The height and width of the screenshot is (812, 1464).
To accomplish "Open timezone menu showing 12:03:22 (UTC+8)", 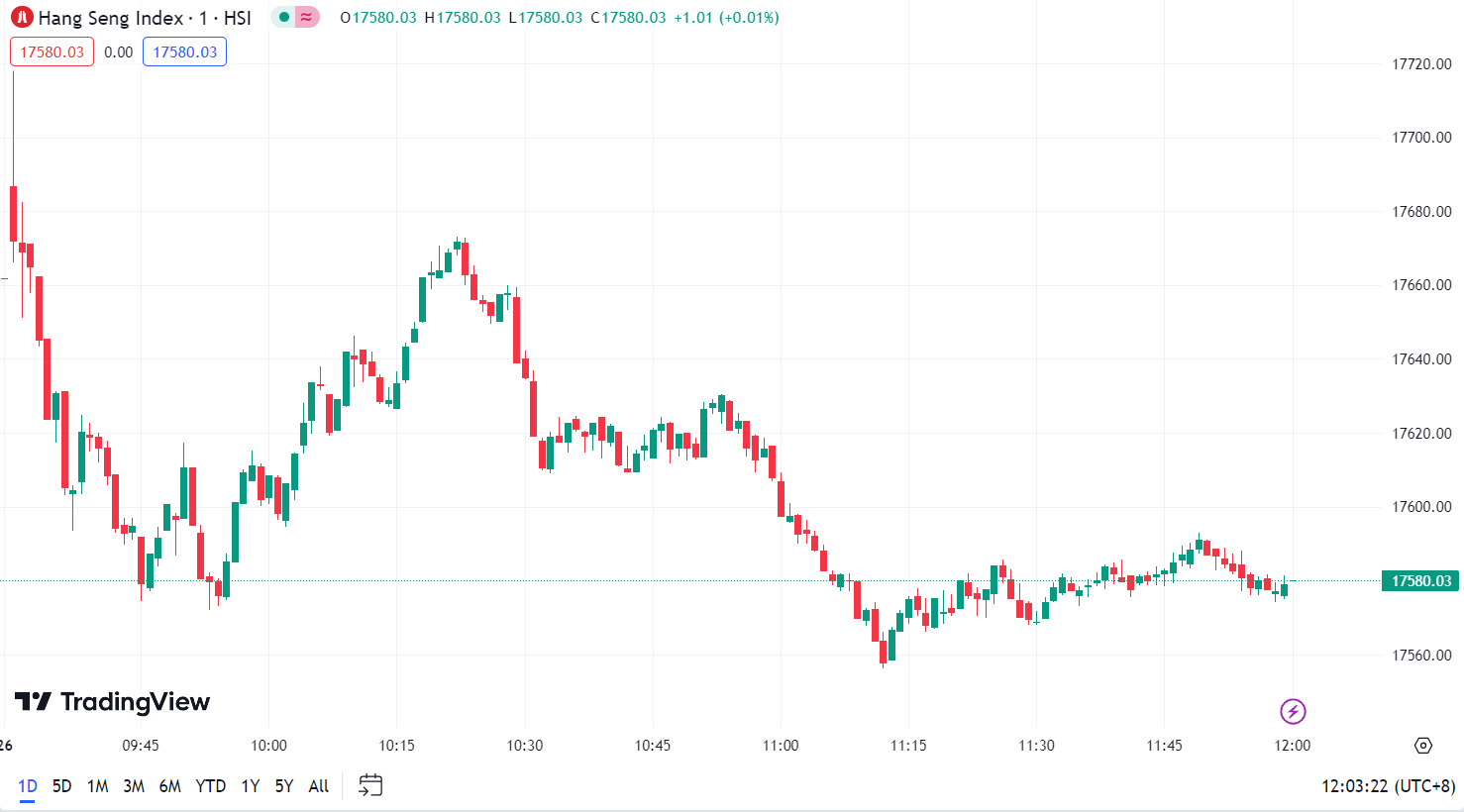I will point(1388,786).
